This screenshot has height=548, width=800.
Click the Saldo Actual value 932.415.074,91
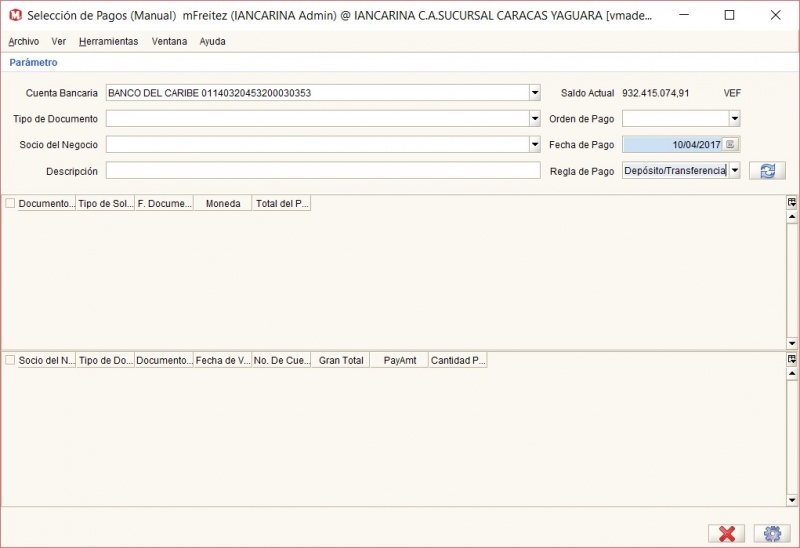[x=655, y=93]
